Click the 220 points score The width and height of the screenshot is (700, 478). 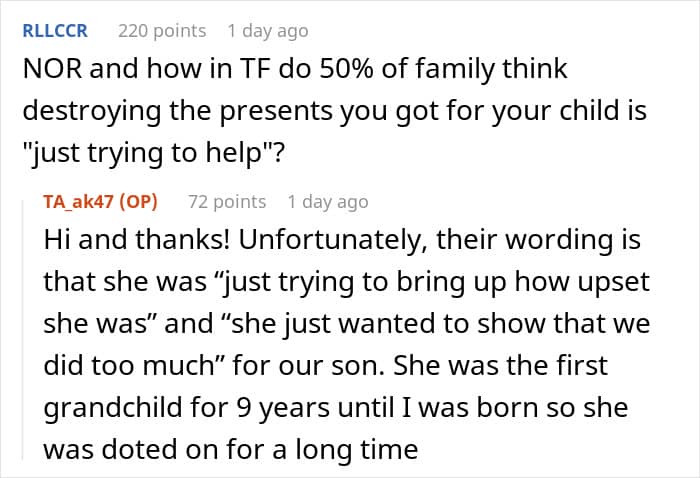162,31
